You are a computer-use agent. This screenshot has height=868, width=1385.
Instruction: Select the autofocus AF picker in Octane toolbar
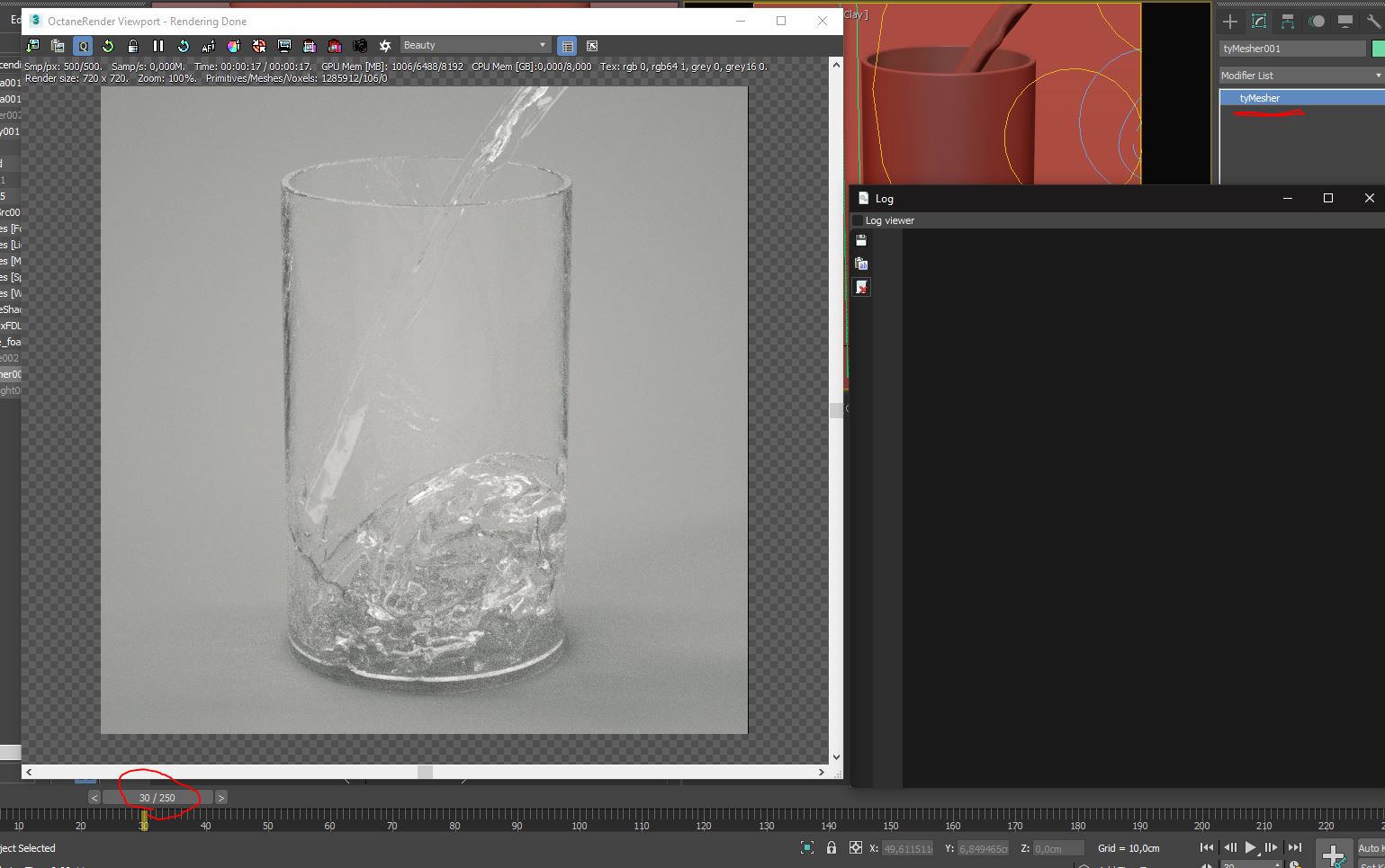pyautogui.click(x=209, y=46)
